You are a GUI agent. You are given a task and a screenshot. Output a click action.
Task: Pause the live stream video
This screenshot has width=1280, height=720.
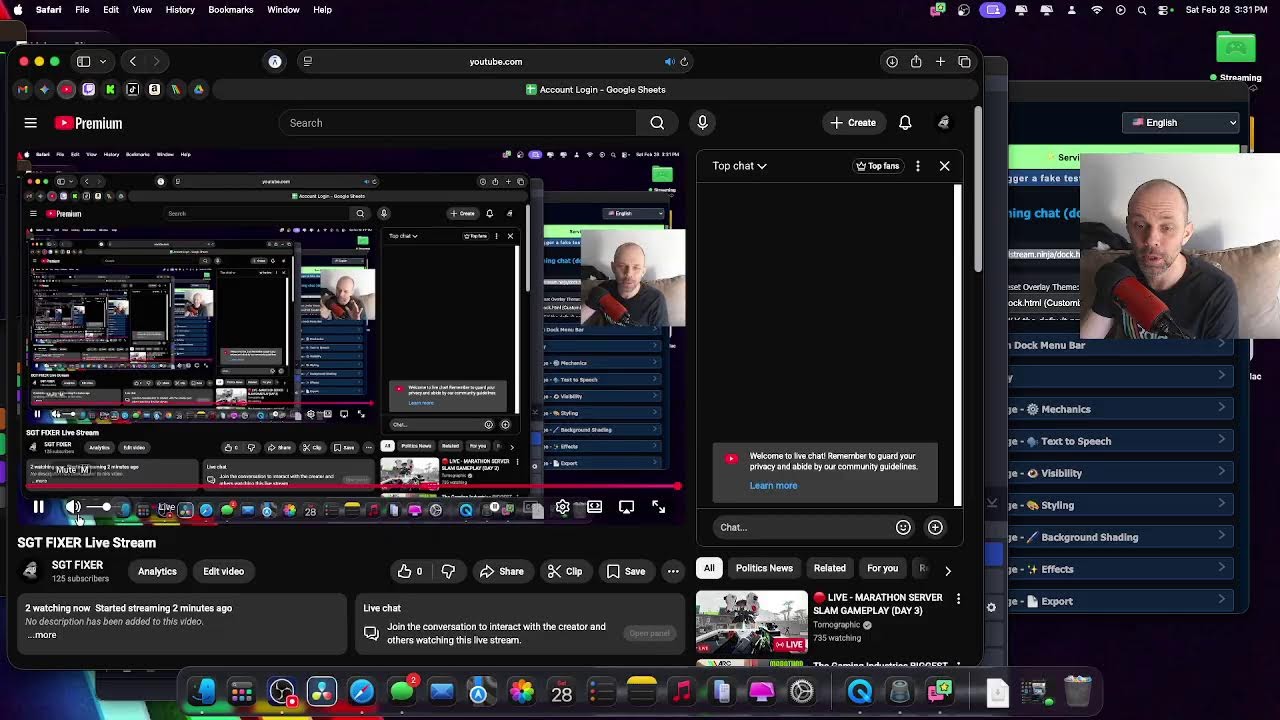click(38, 507)
